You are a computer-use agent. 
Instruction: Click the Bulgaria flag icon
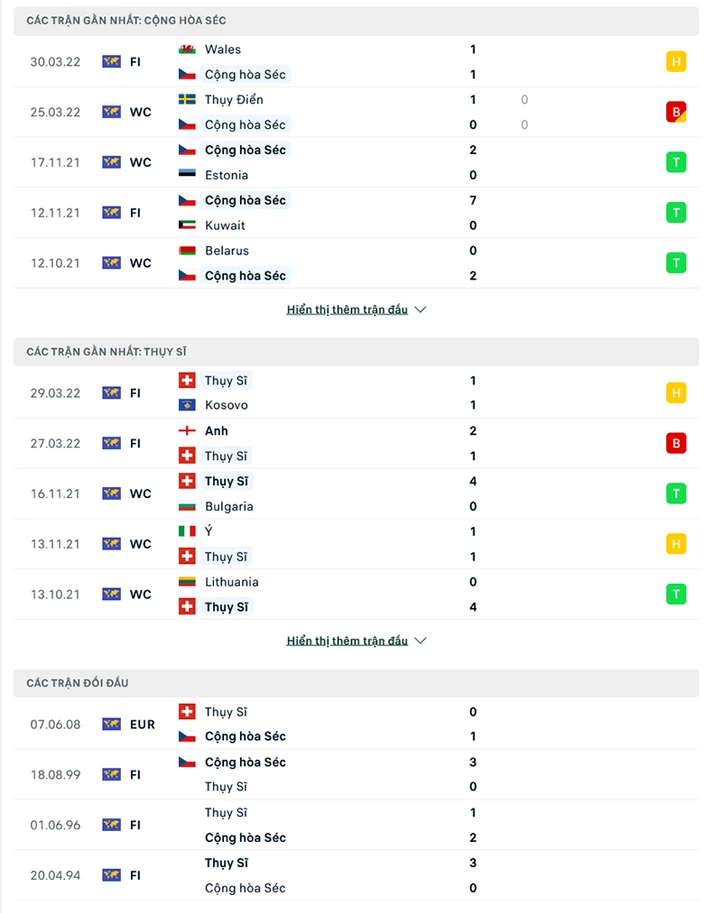187,507
